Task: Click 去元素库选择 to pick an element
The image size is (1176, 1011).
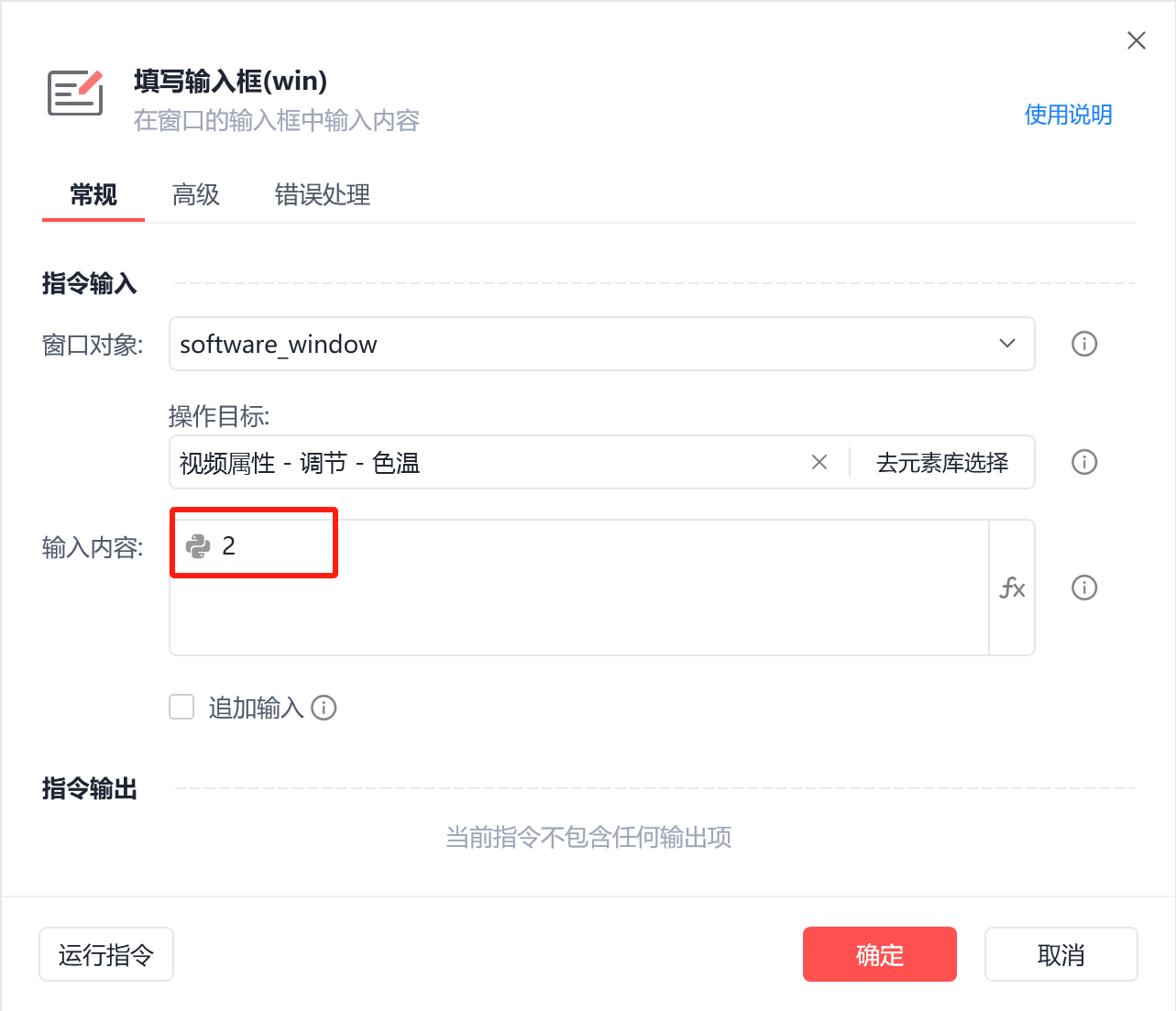Action: click(942, 463)
